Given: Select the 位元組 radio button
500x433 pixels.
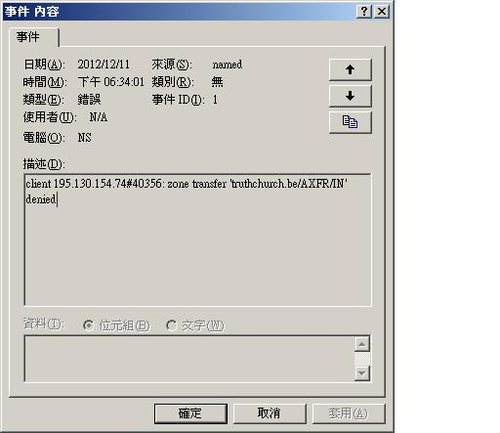Looking at the screenshot, I should (88, 325).
